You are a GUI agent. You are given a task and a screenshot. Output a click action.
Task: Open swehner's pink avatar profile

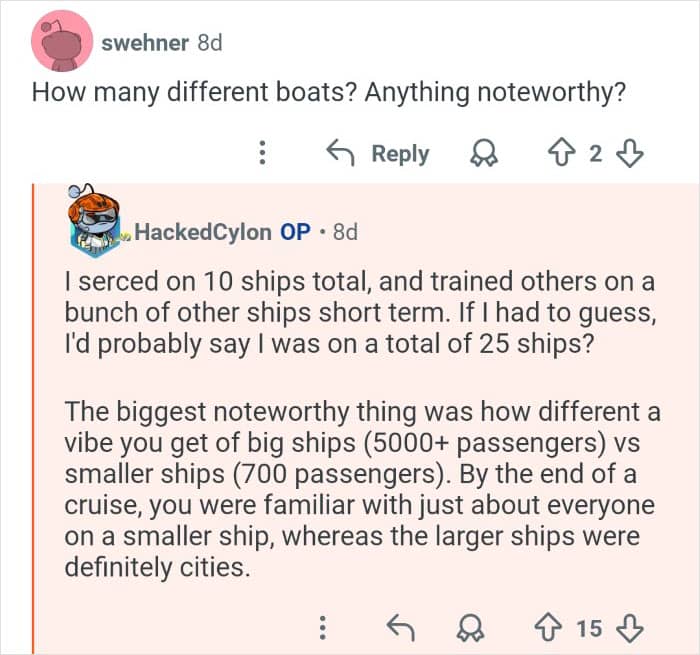point(63,41)
